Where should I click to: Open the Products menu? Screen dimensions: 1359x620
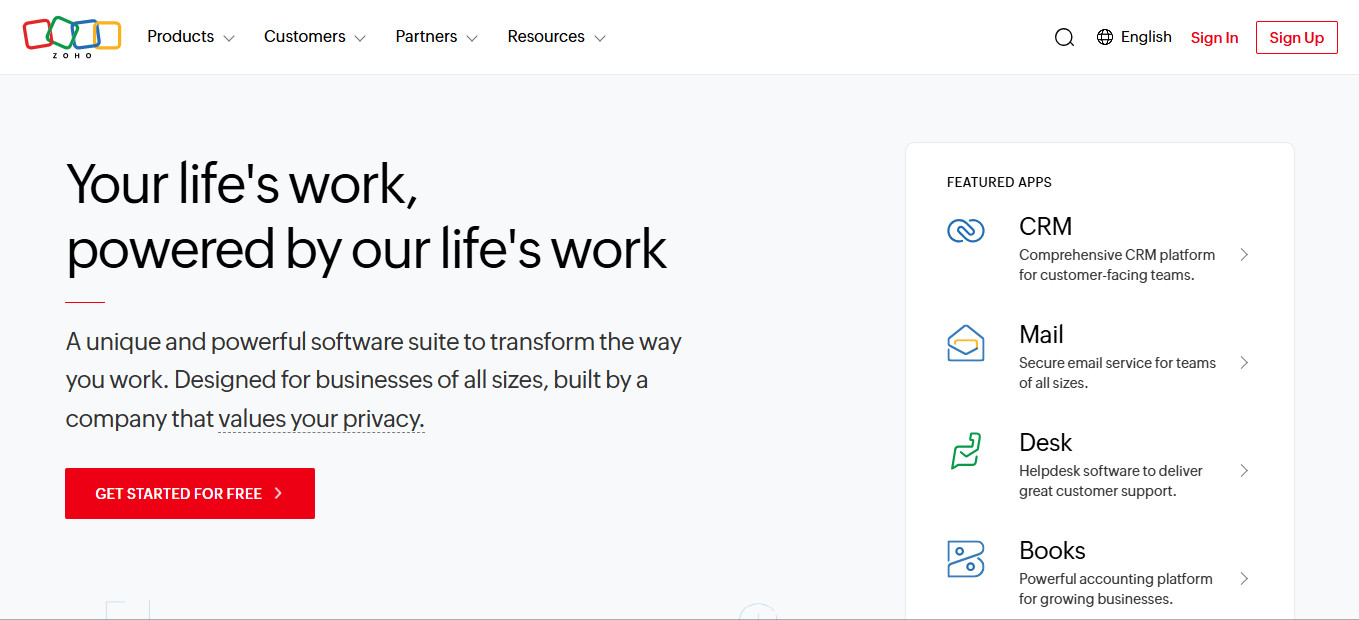pyautogui.click(x=189, y=36)
